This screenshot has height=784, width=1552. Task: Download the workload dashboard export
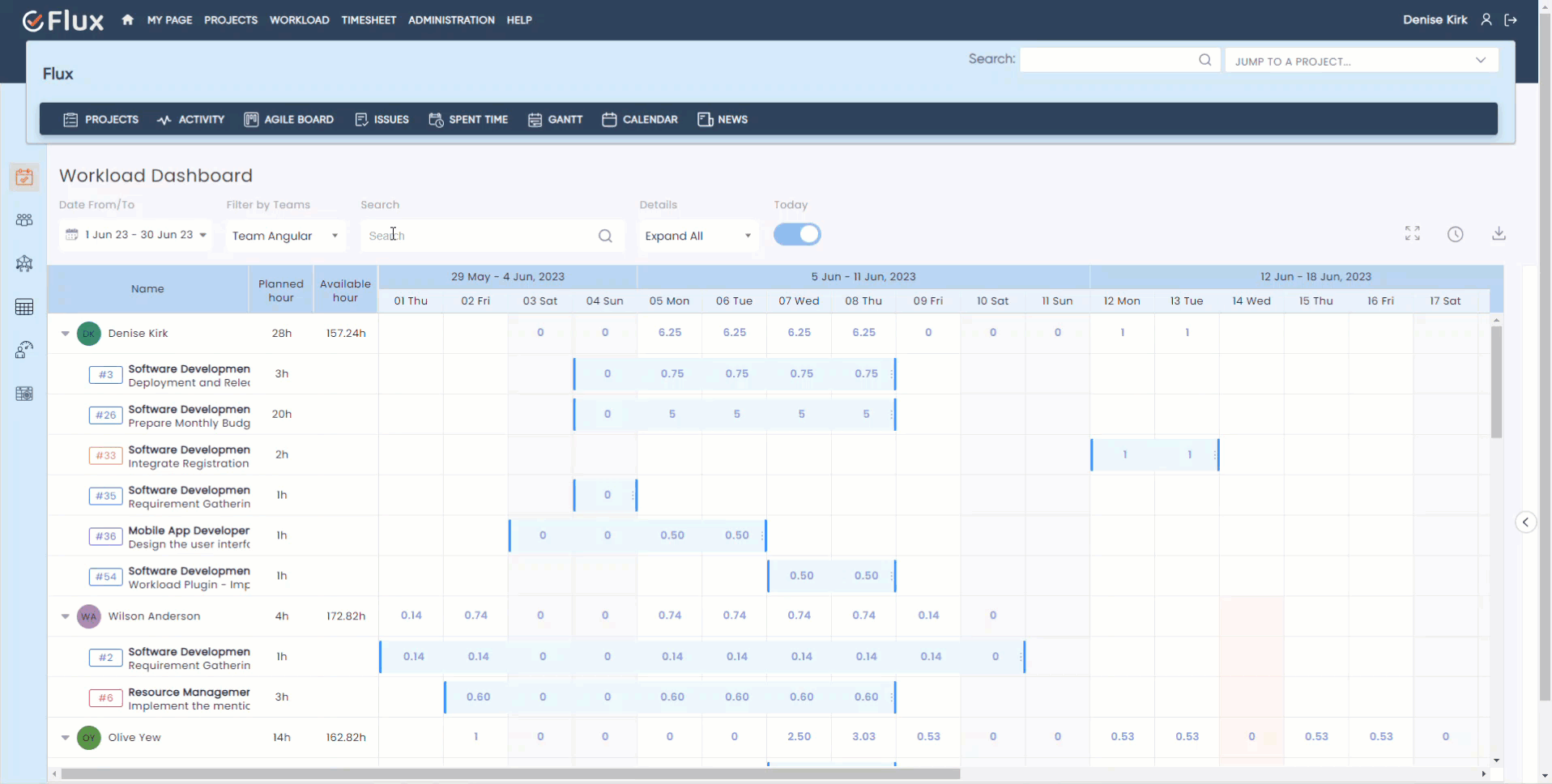point(1499,234)
